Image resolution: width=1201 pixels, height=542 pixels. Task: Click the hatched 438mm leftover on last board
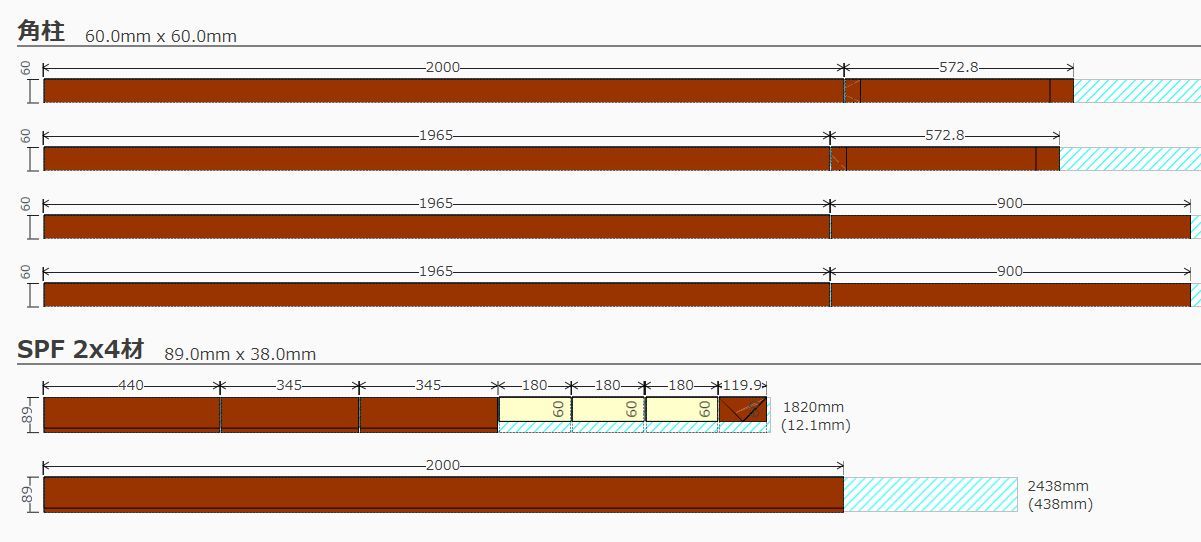pyautogui.click(x=931, y=494)
